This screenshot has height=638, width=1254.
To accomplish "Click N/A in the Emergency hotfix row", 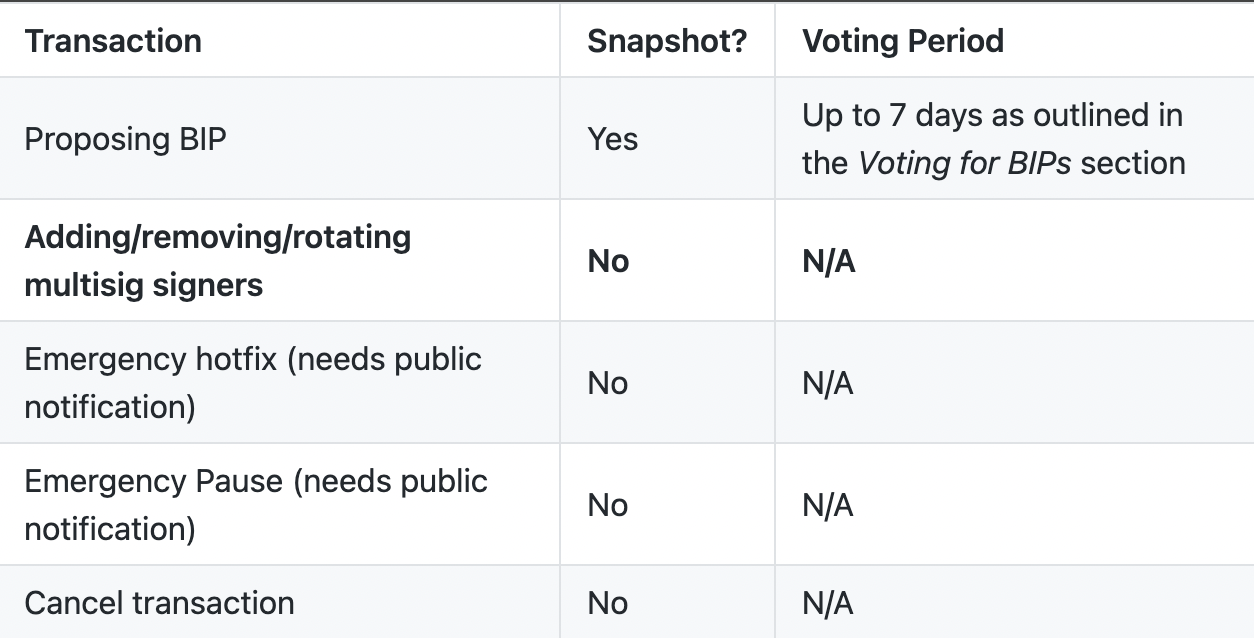I will click(828, 383).
